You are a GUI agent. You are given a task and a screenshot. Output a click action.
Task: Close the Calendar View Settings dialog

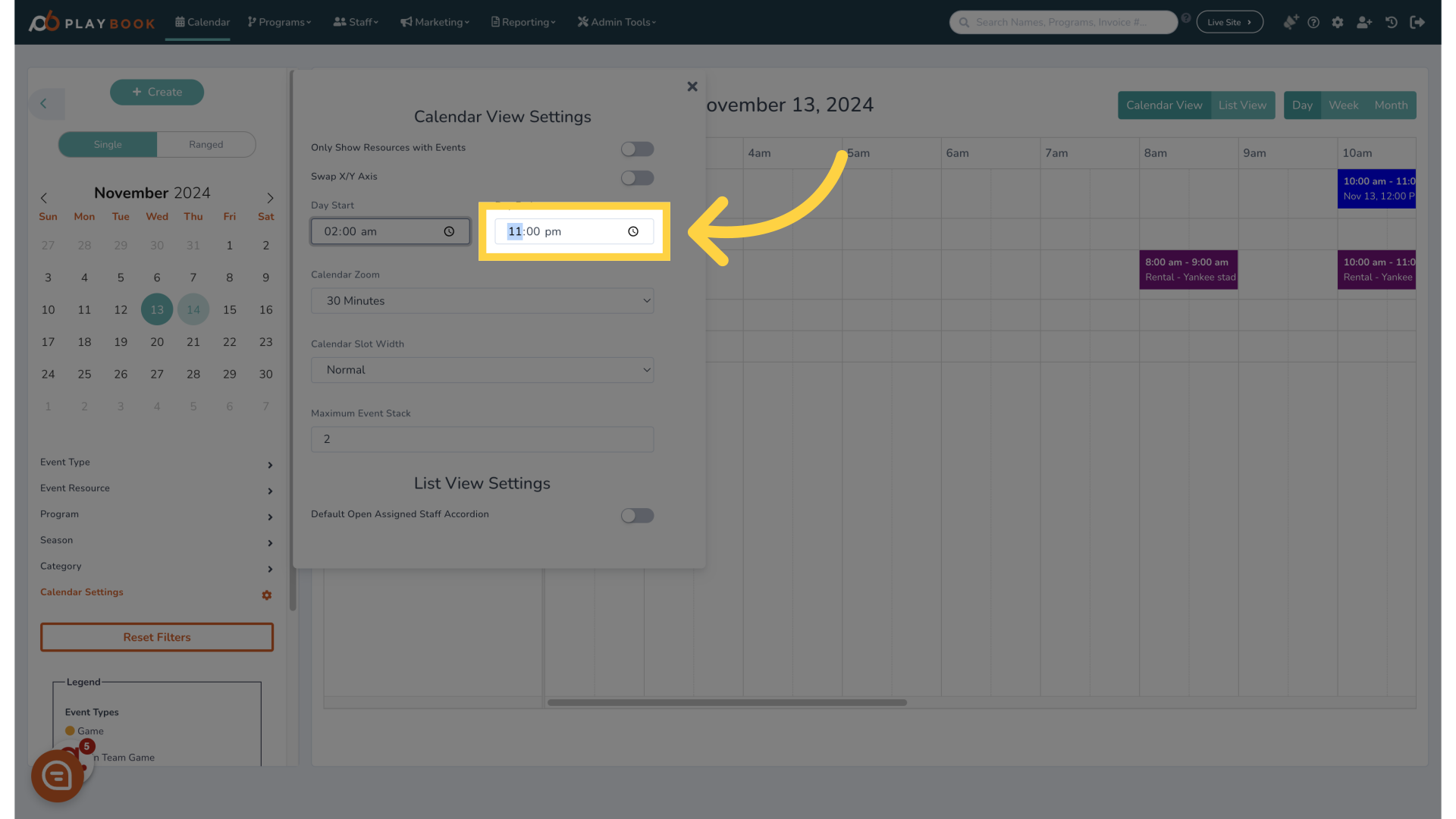(x=692, y=87)
